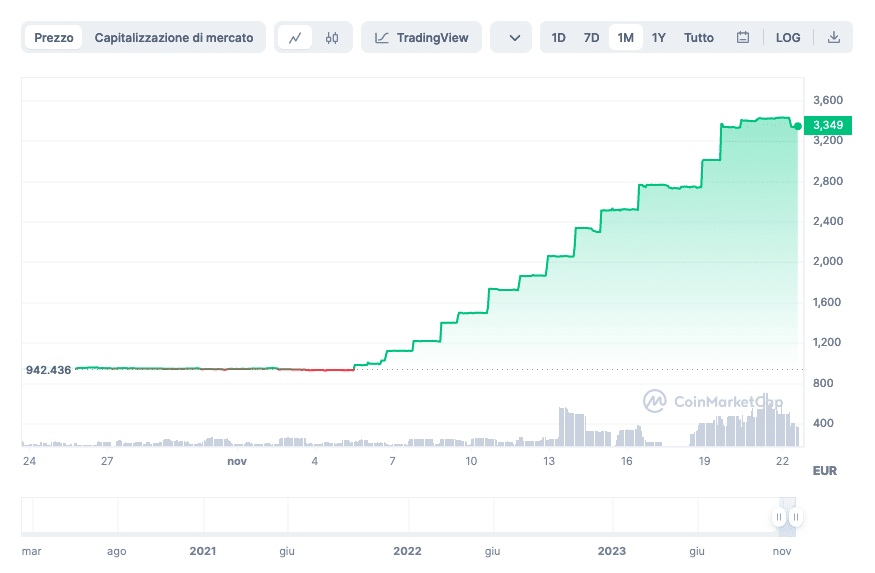Choose the 1M time range
875x573 pixels.
tap(626, 38)
